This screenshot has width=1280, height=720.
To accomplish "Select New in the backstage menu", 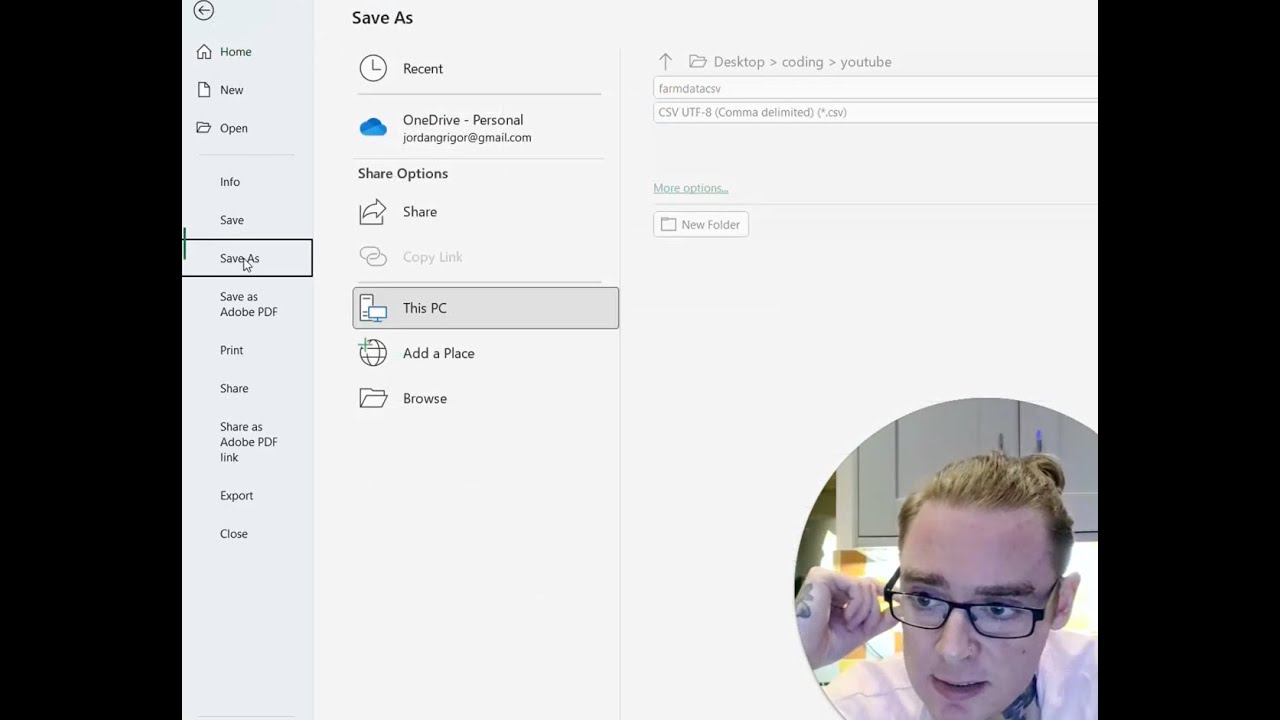I will [x=231, y=90].
